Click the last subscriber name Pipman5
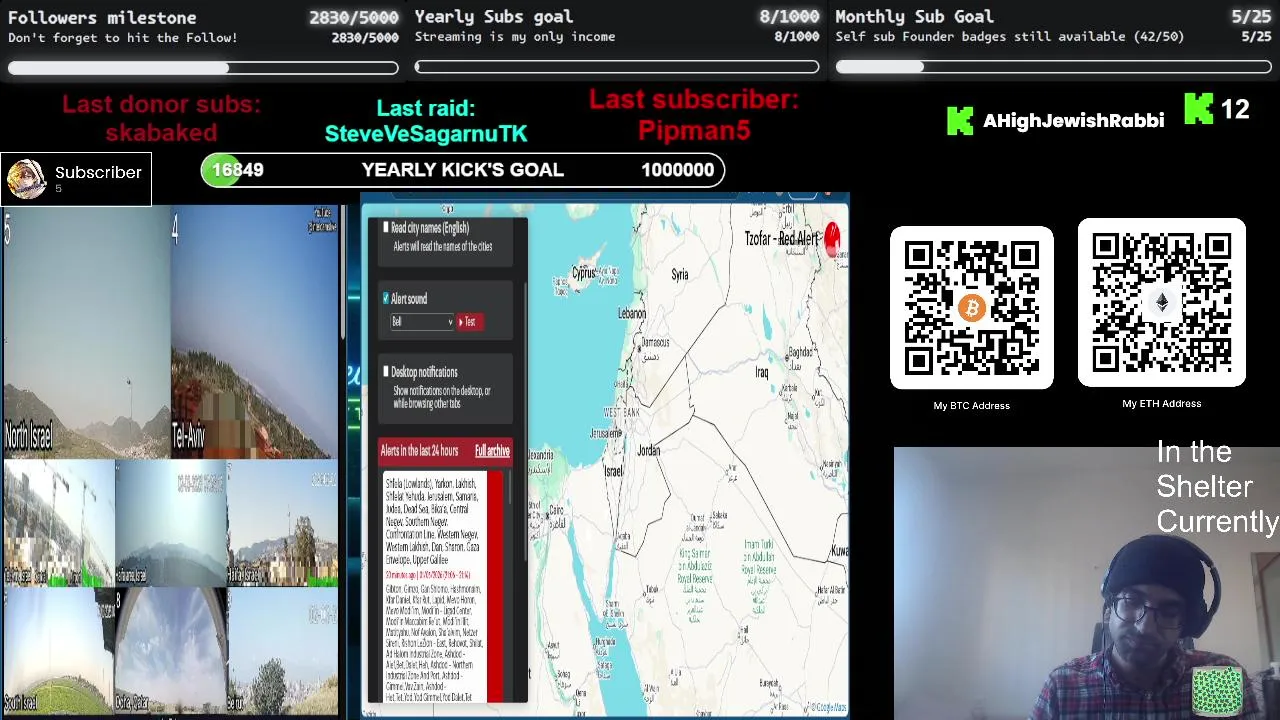The width and height of the screenshot is (1280, 720). point(694,130)
